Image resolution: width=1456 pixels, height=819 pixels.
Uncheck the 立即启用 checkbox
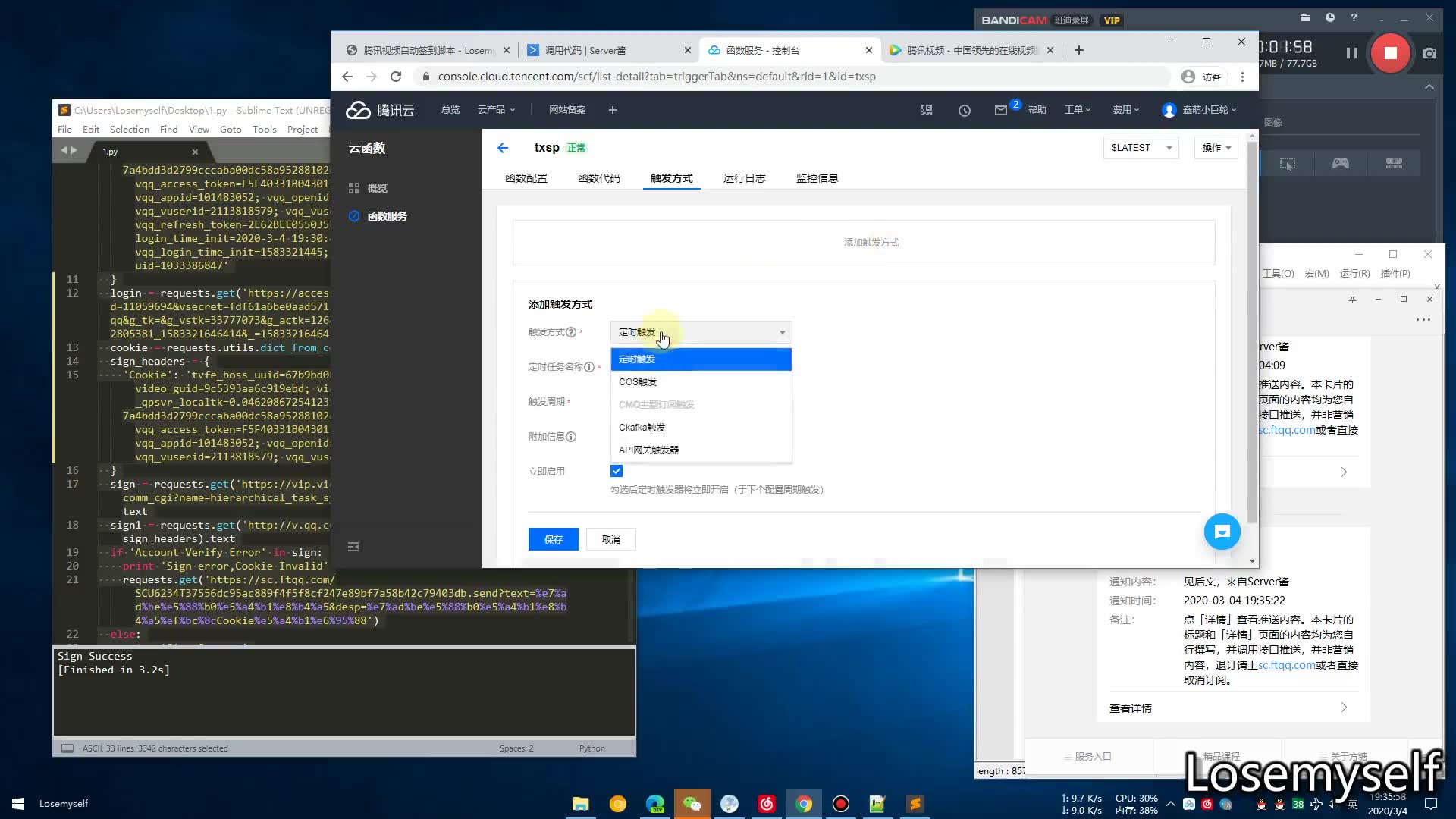(617, 471)
